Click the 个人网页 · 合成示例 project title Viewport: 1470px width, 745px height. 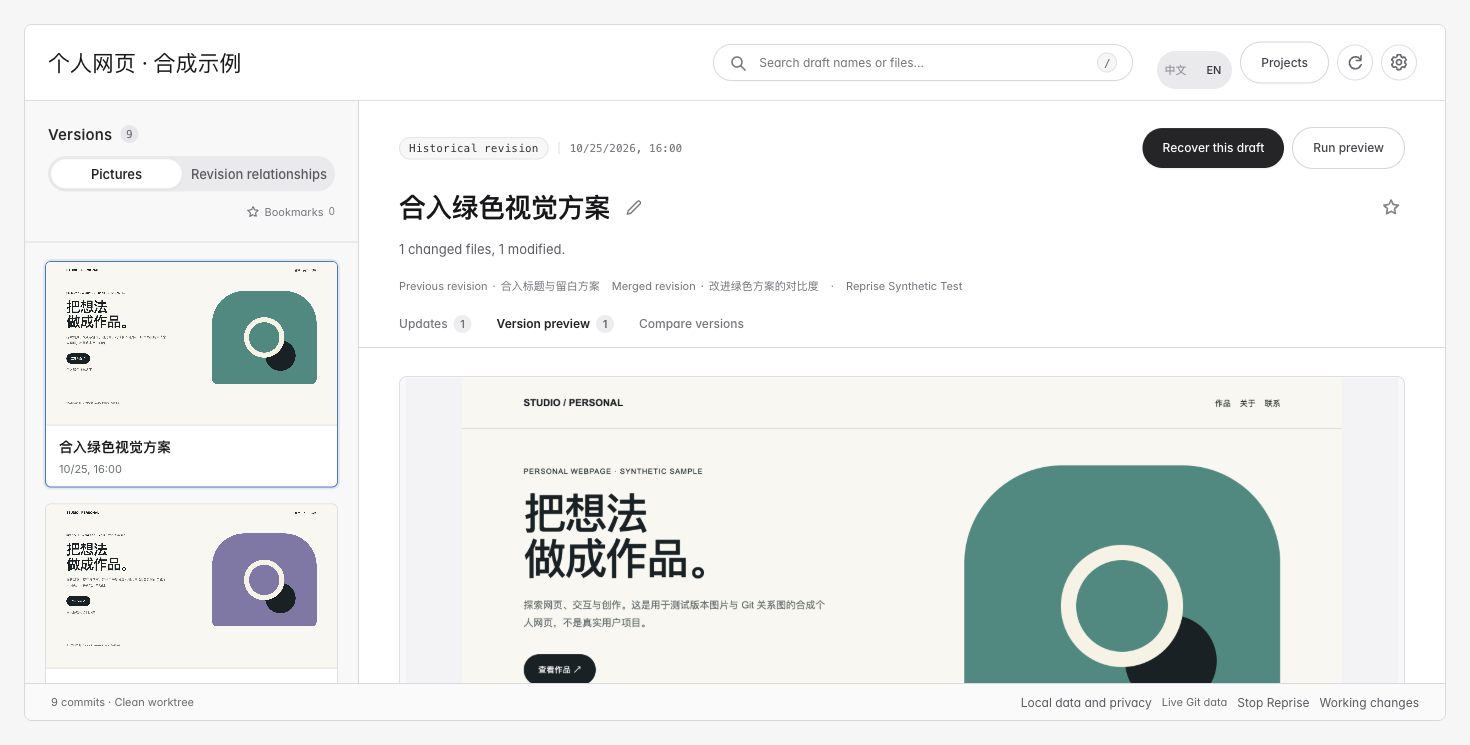[144, 64]
